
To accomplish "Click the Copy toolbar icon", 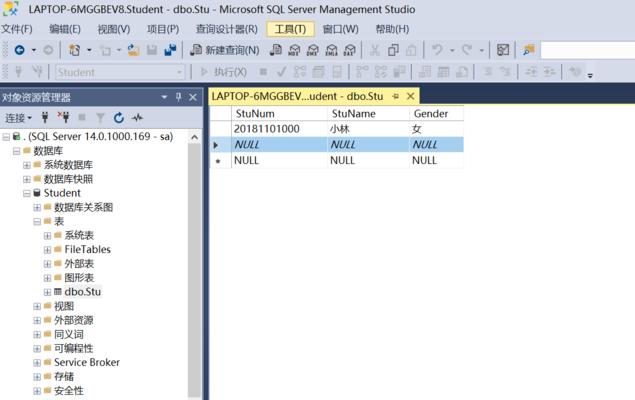I will [393, 50].
